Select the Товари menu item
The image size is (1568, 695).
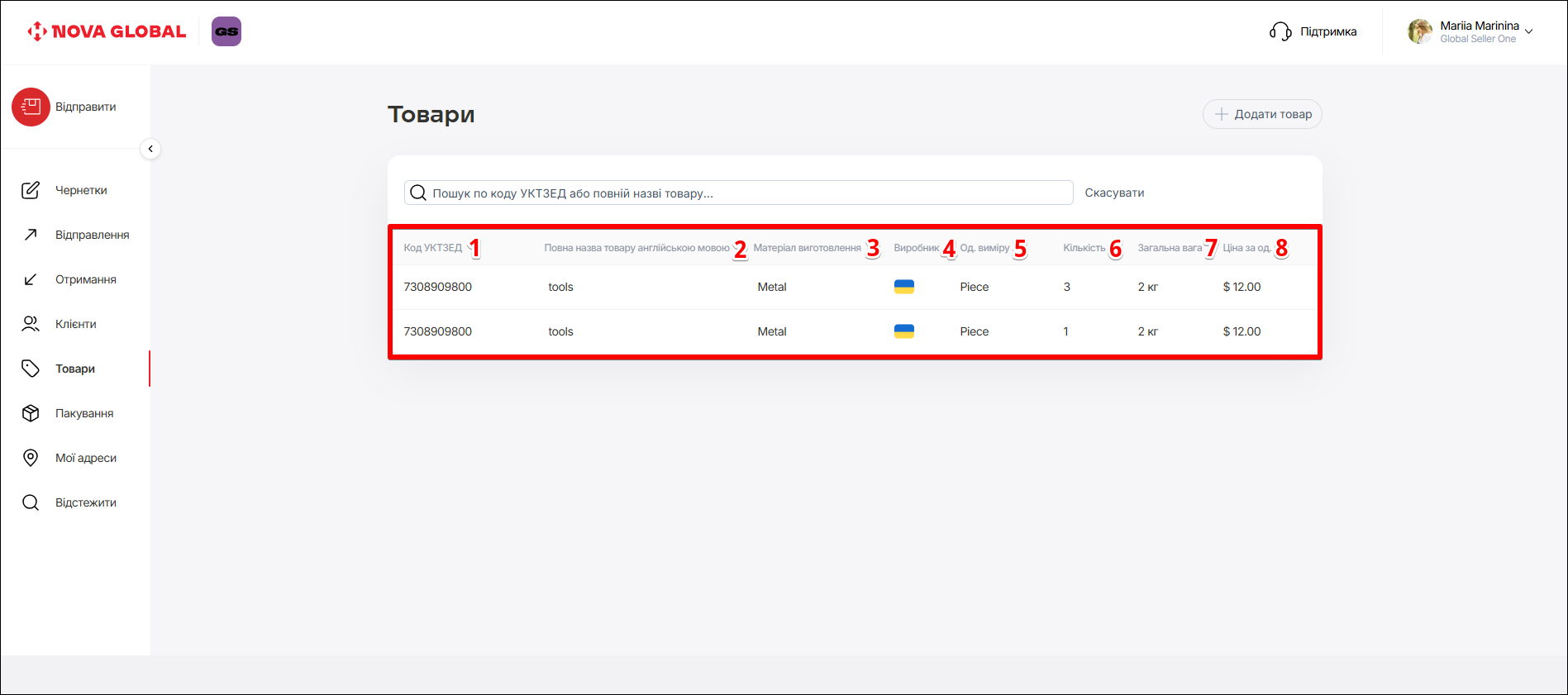tap(74, 369)
